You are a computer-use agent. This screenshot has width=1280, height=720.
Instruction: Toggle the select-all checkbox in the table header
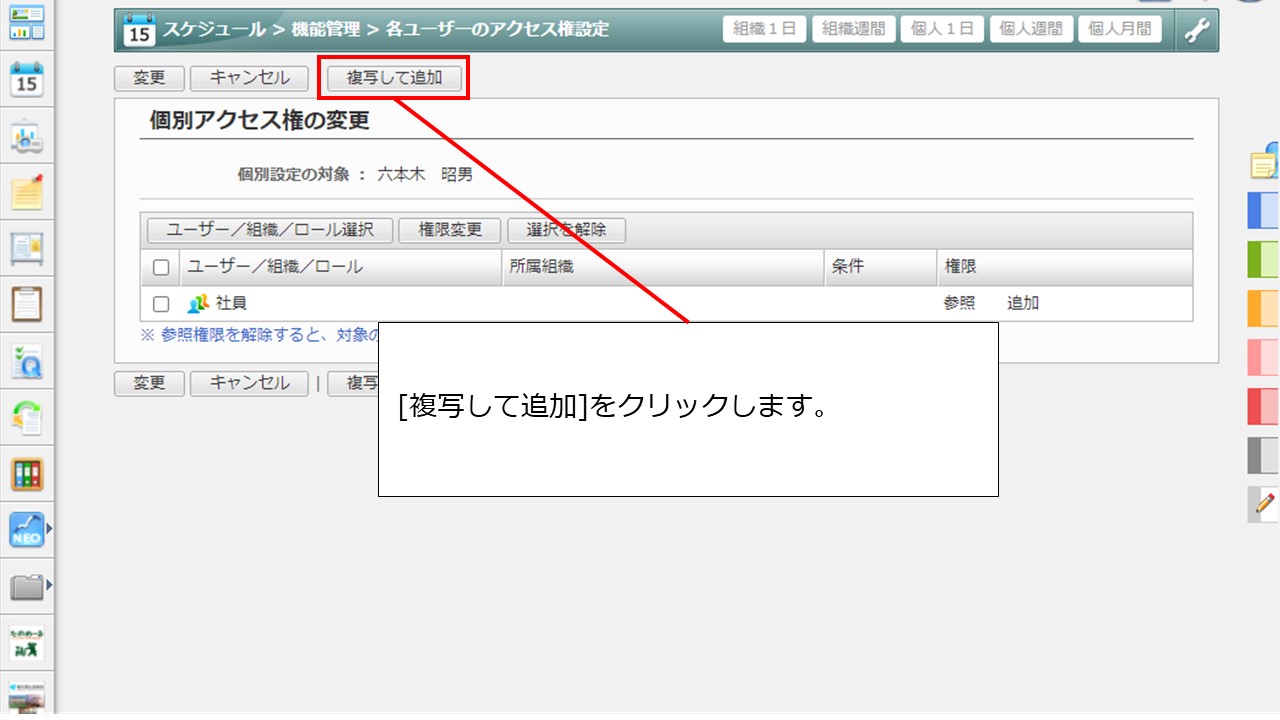pyautogui.click(x=161, y=267)
